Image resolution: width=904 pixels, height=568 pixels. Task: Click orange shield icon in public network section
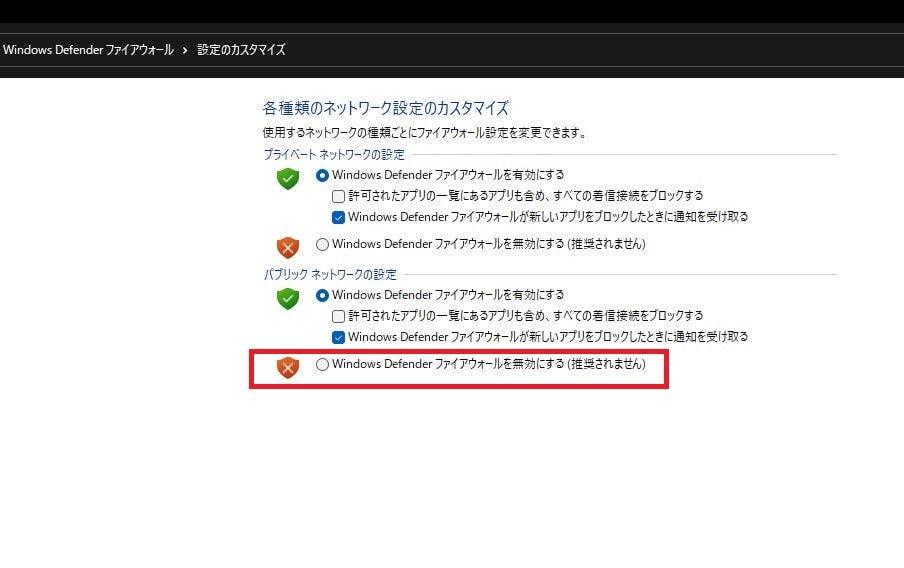pyautogui.click(x=288, y=367)
